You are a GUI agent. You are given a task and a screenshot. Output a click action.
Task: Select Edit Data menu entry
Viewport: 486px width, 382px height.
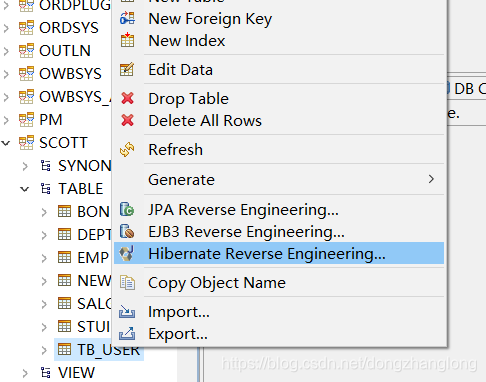pos(279,70)
